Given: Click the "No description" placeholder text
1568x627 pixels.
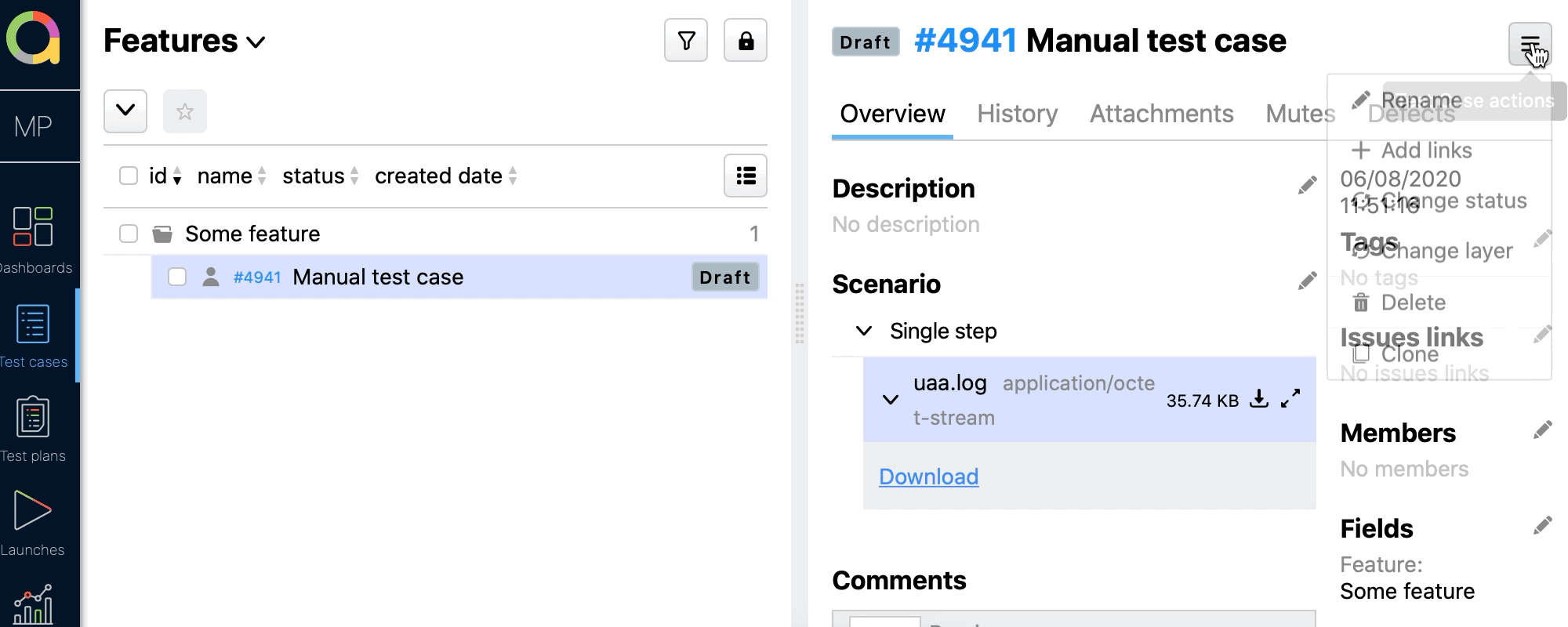Looking at the screenshot, I should click(x=906, y=224).
